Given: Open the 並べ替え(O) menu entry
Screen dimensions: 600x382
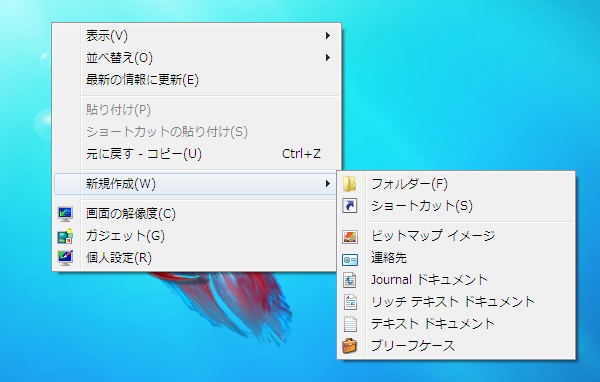Looking at the screenshot, I should 196,58.
